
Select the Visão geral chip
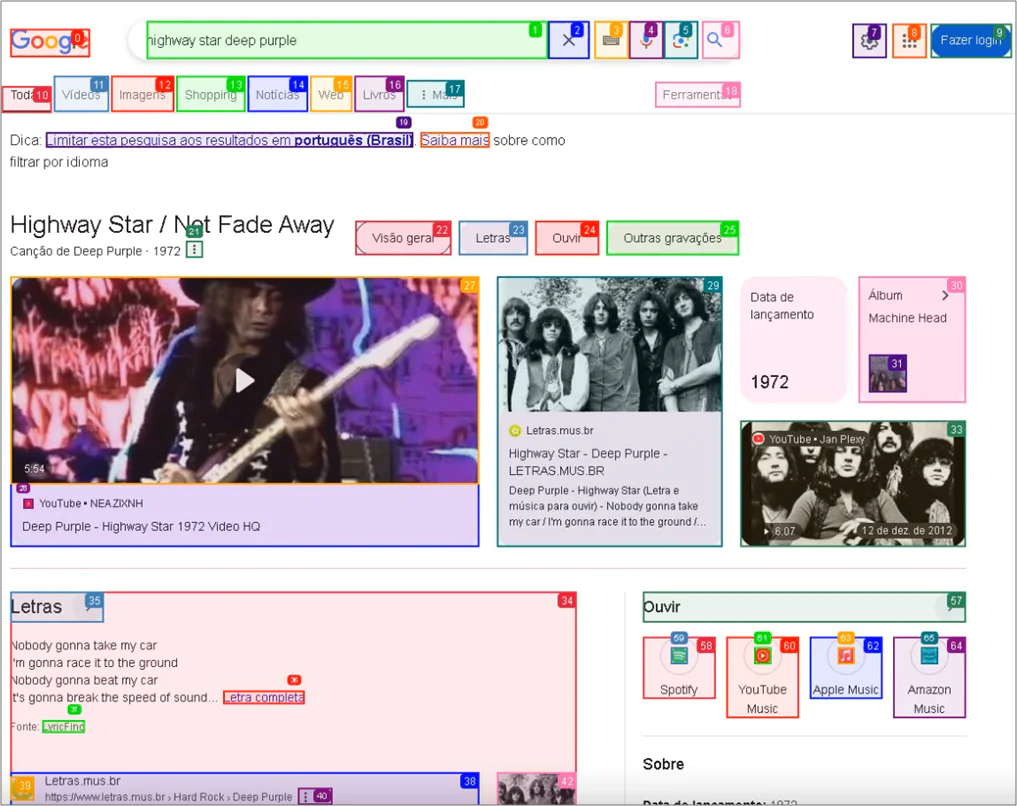pyautogui.click(x=403, y=238)
